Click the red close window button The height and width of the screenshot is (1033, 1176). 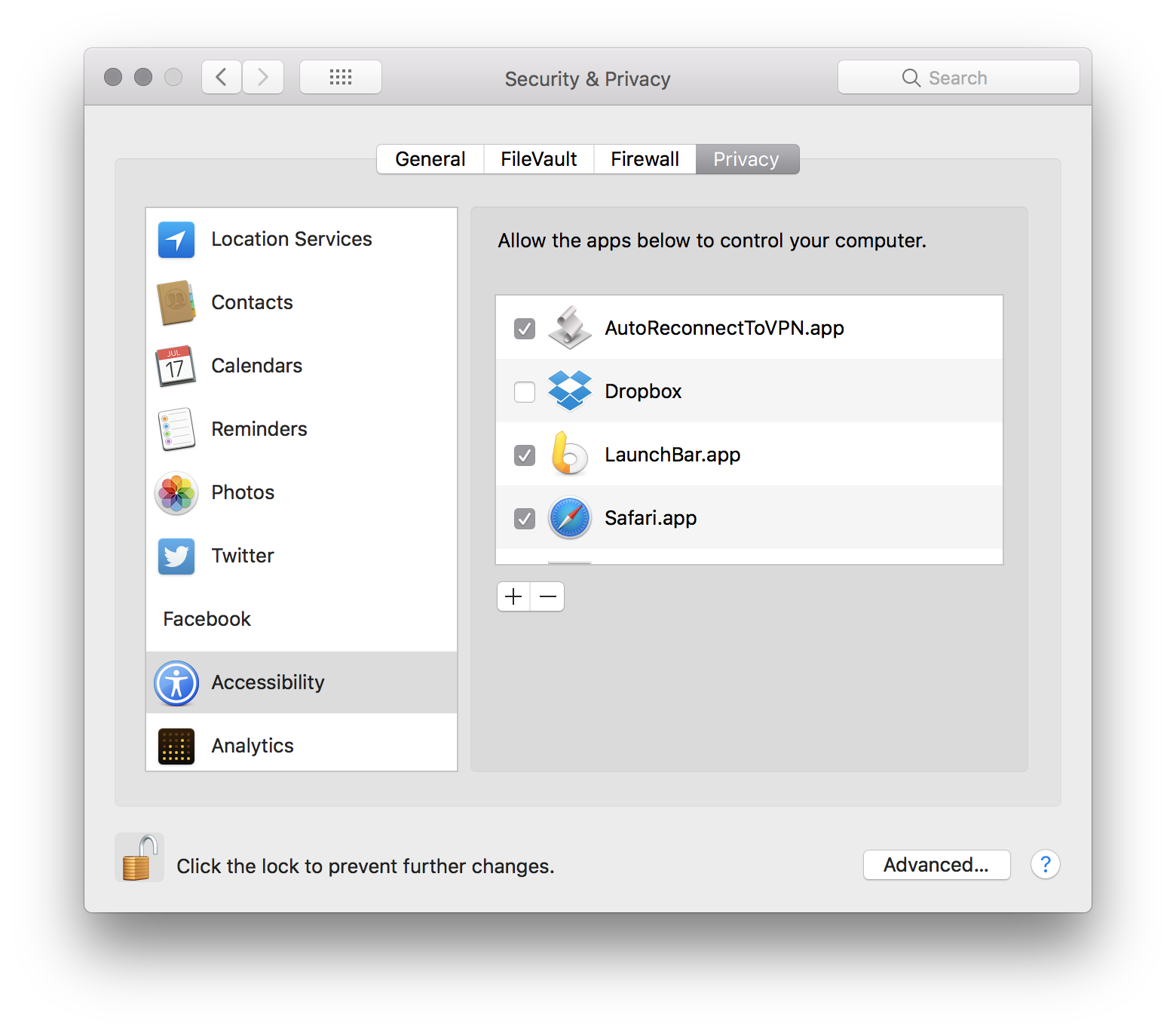click(x=113, y=77)
